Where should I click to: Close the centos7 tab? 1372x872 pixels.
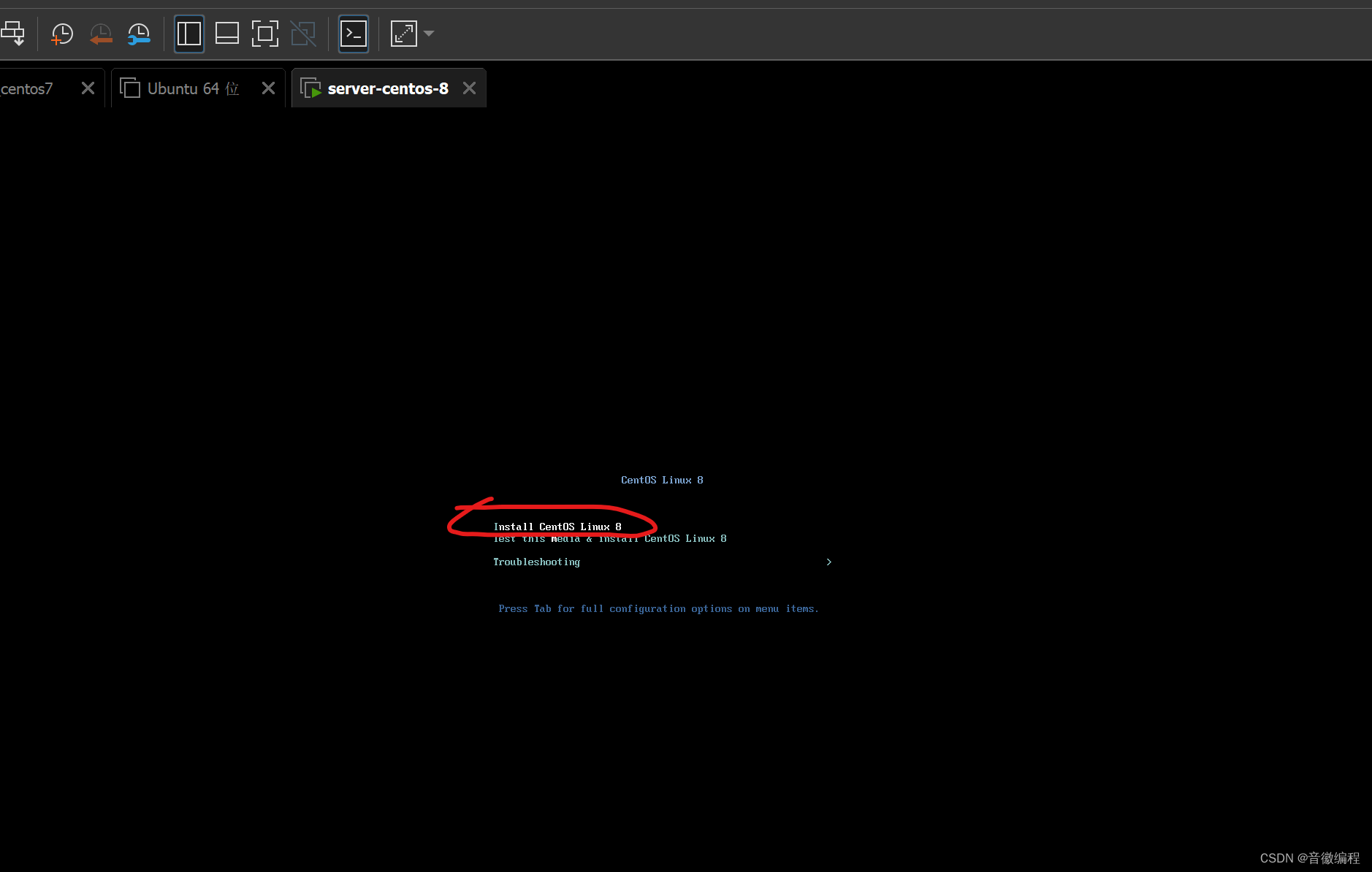coord(88,88)
